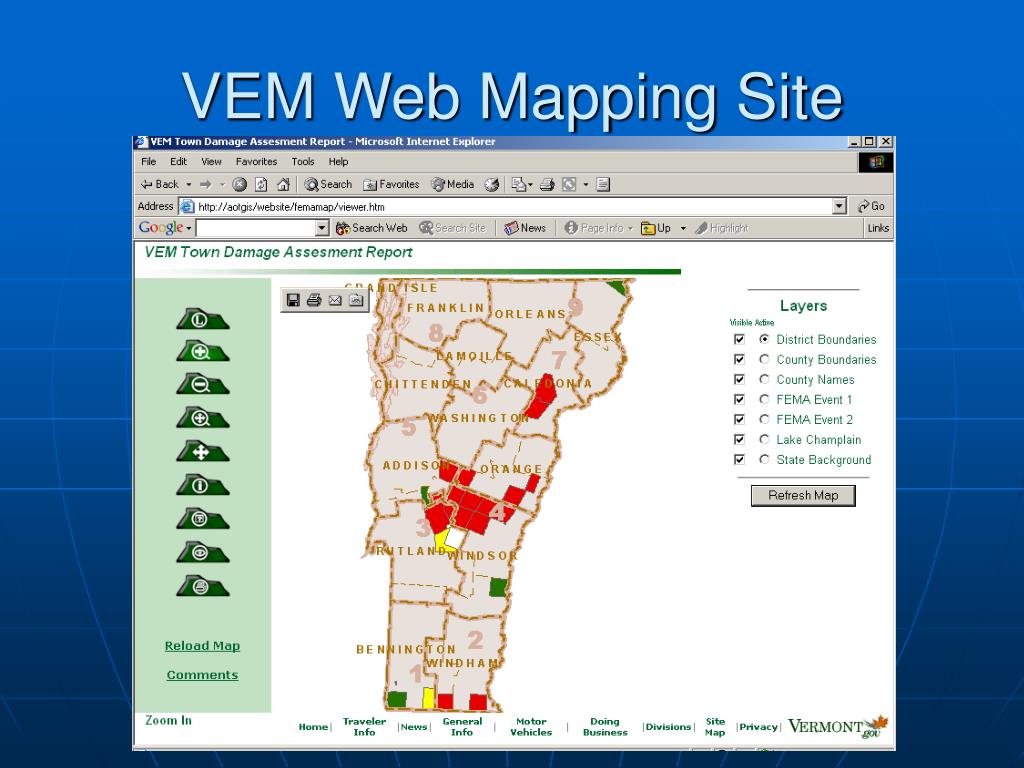Click the browser Forward arrow
This screenshot has height=768, width=1024.
coord(206,185)
